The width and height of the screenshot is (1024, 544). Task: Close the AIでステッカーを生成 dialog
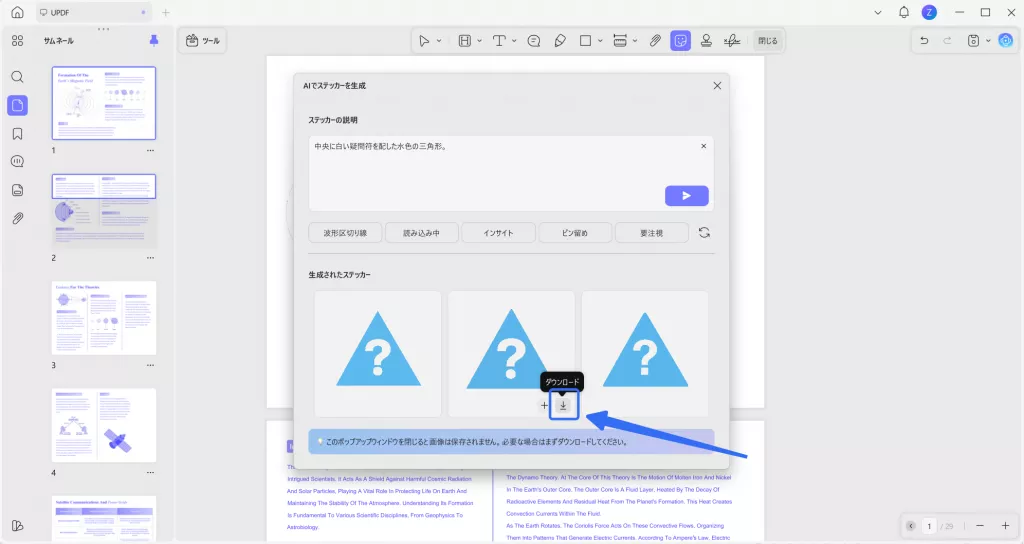717,86
